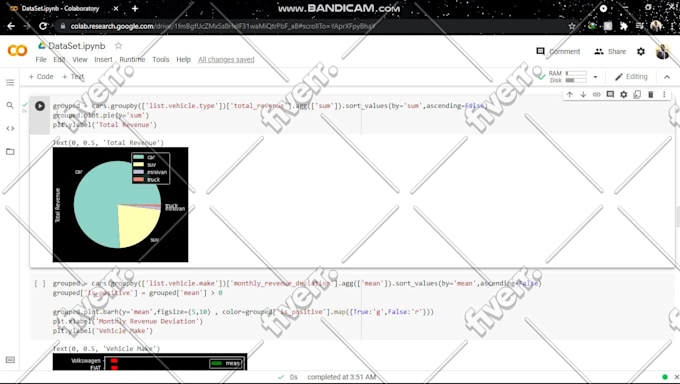Open the Comment button
The height and width of the screenshot is (384, 680).
point(558,51)
